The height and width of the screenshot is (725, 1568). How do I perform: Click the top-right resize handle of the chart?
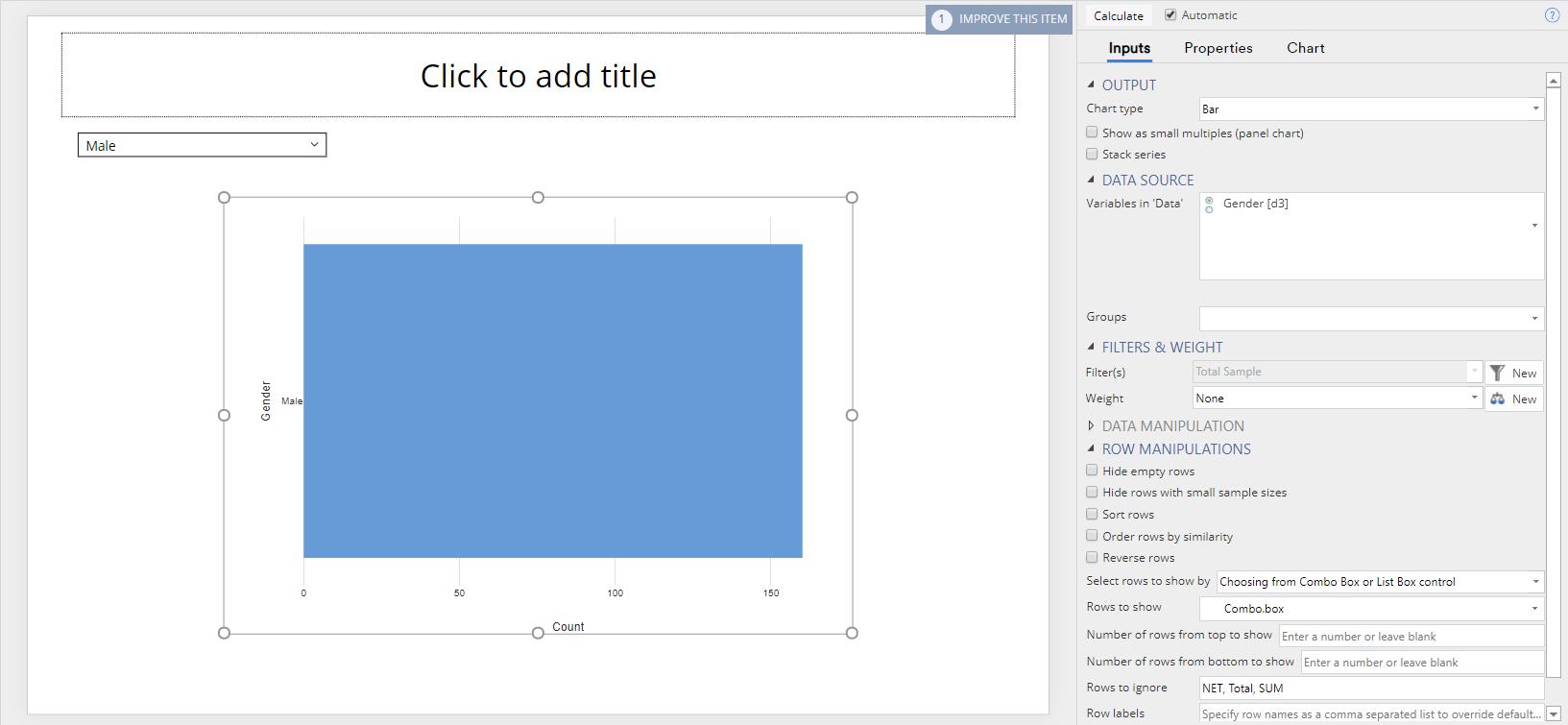852,198
